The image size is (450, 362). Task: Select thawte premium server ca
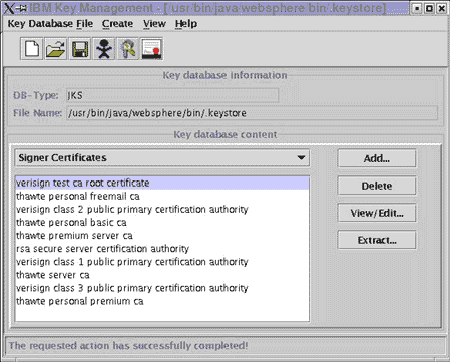162,236
